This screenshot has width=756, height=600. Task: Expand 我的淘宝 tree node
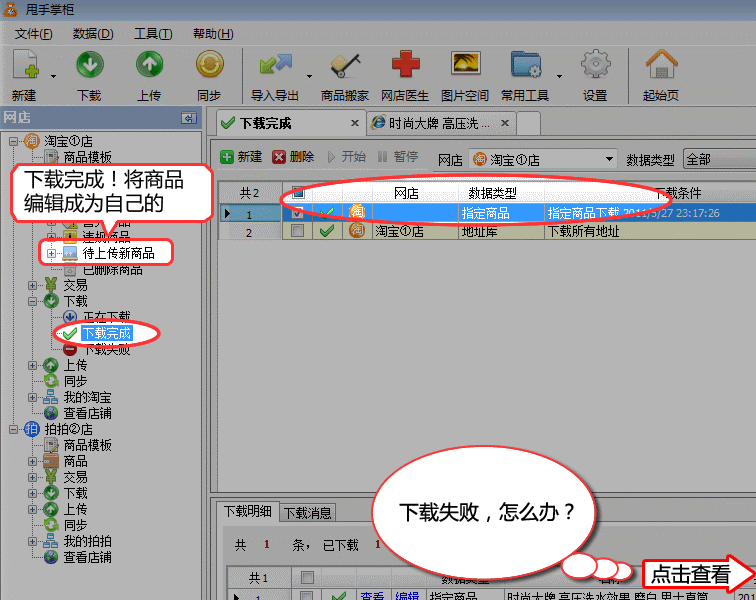tap(32, 397)
